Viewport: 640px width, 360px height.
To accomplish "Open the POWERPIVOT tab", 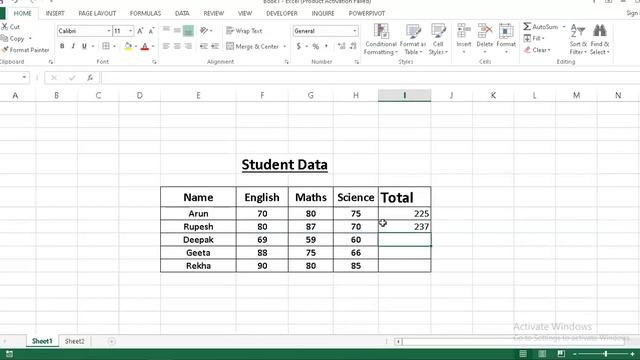I will pos(367,13).
